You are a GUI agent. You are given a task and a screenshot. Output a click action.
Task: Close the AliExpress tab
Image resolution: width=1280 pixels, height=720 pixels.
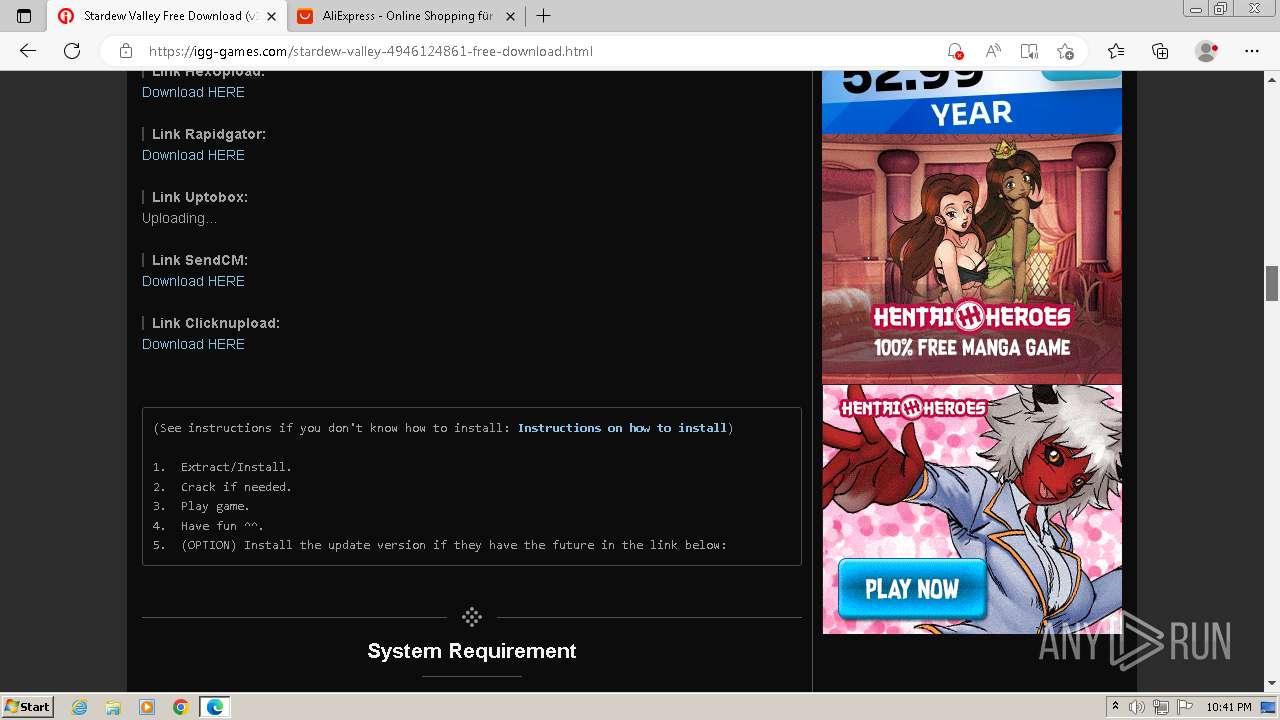pos(510,16)
